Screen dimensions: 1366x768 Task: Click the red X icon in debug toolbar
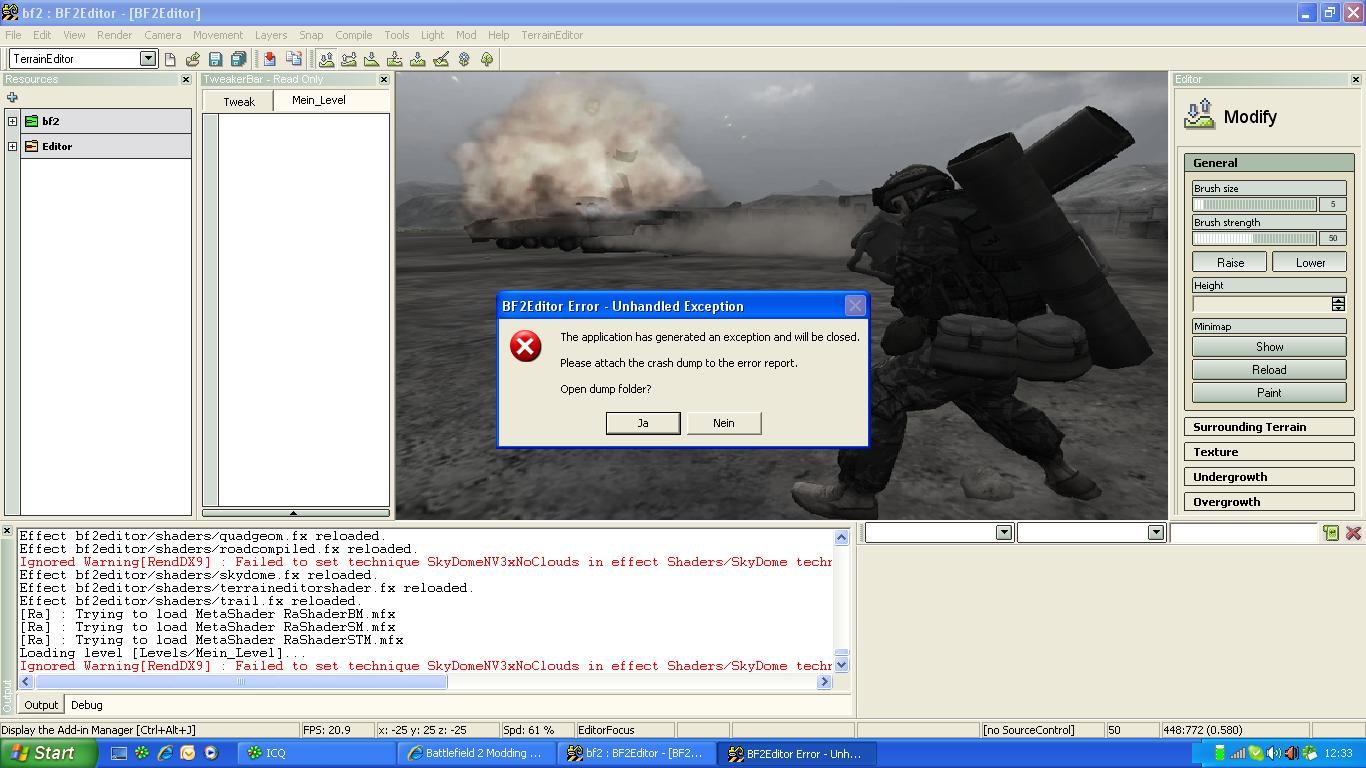(1354, 533)
